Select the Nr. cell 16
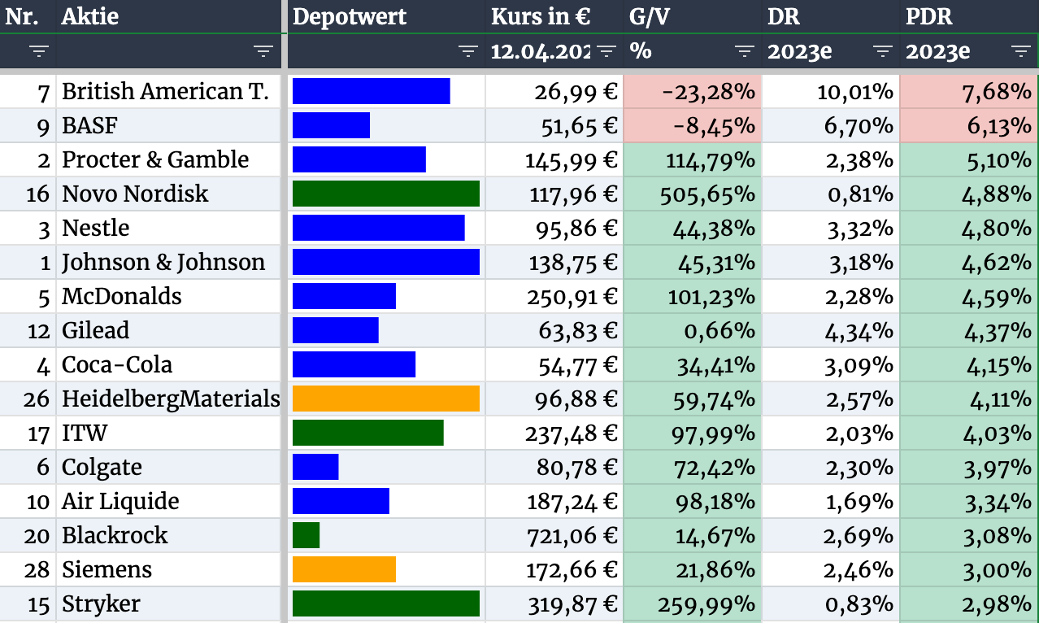The height and width of the screenshot is (624, 1040). pyautogui.click(x=28, y=194)
